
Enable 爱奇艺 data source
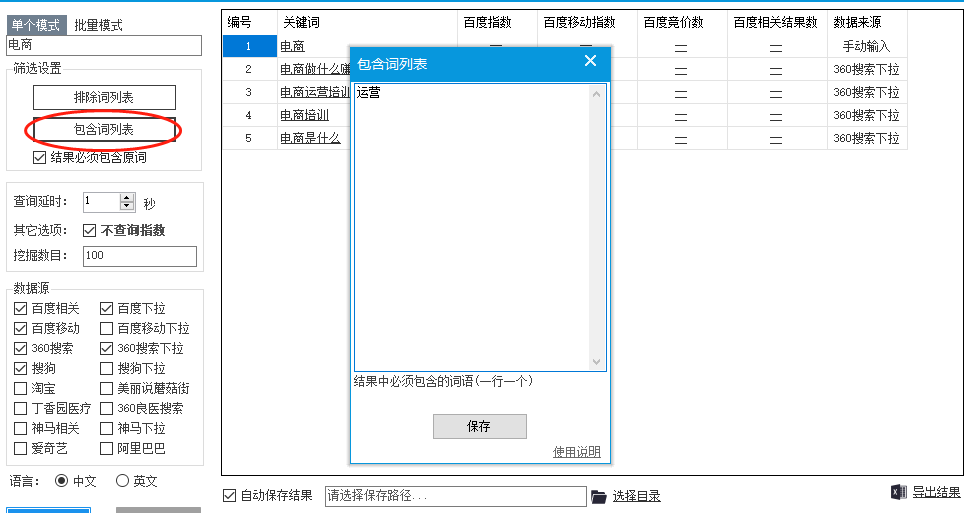20,448
